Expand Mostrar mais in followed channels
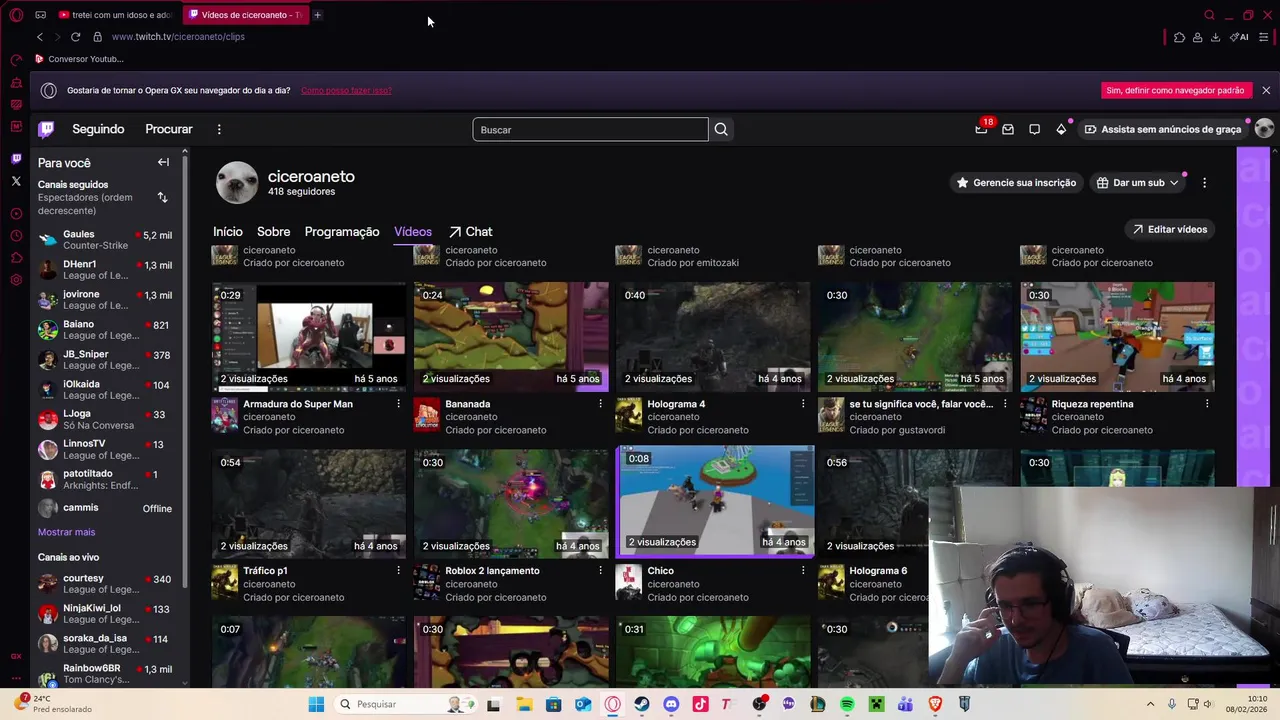The width and height of the screenshot is (1280, 720). coord(66,532)
